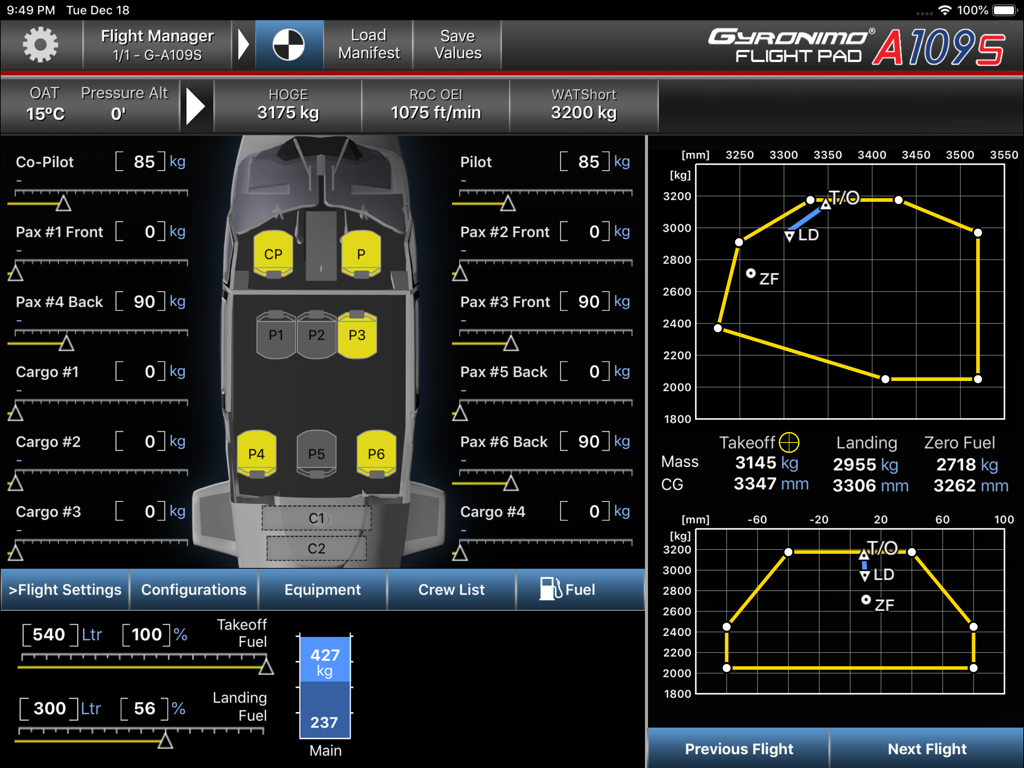The image size is (1024, 768).
Task: Click the fuel pump icon on the Fuel tab
Action: (x=551, y=589)
